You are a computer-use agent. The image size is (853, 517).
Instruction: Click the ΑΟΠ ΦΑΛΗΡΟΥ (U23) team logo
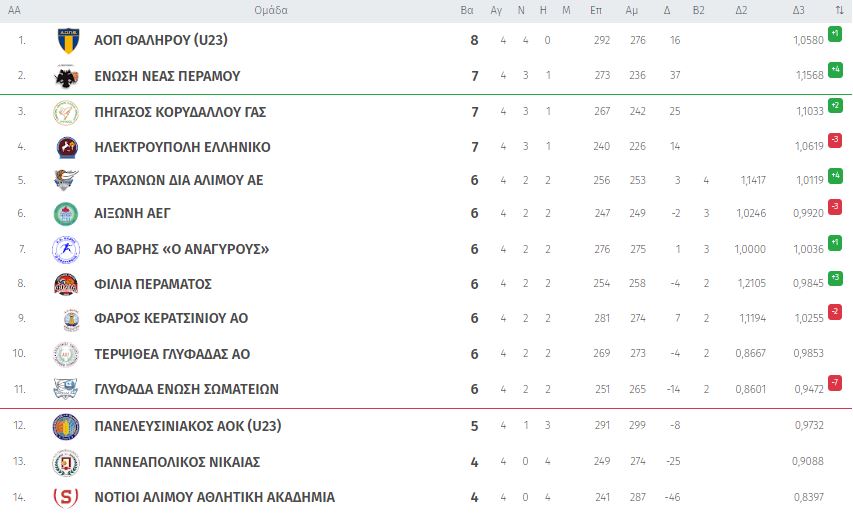(66, 41)
